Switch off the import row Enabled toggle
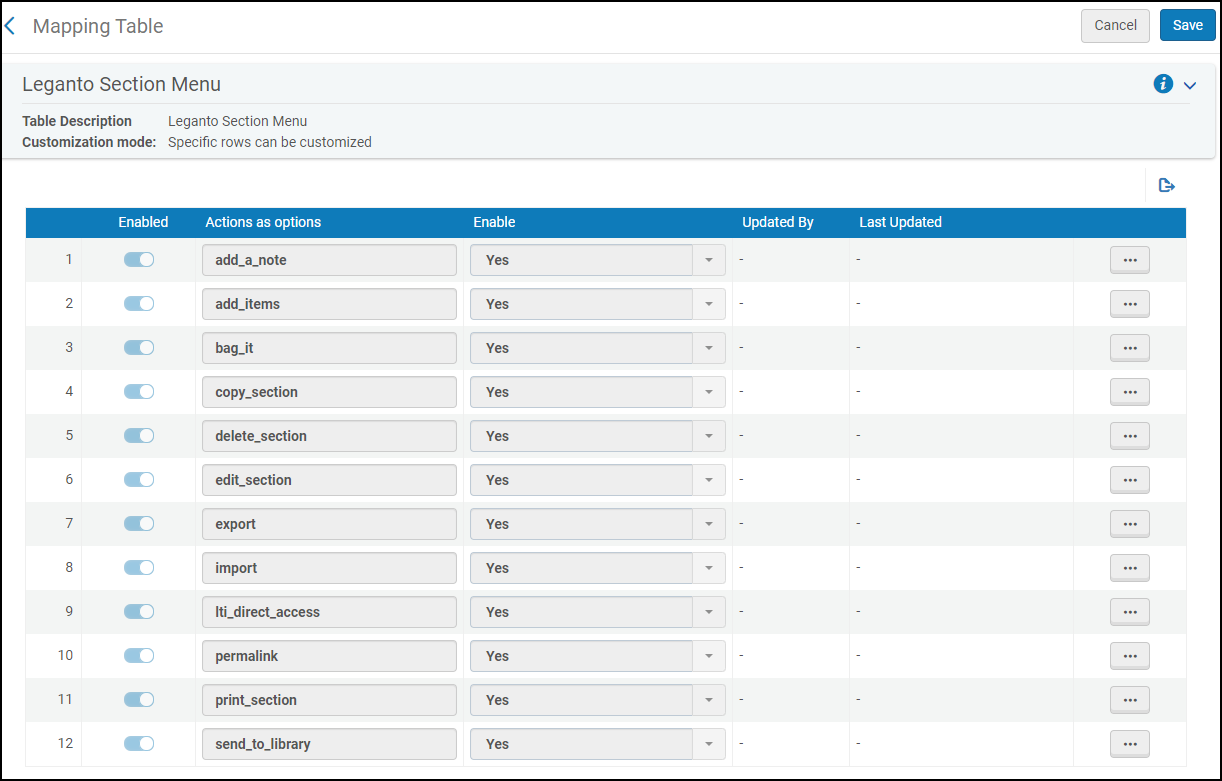The width and height of the screenshot is (1222, 781). pyautogui.click(x=139, y=568)
